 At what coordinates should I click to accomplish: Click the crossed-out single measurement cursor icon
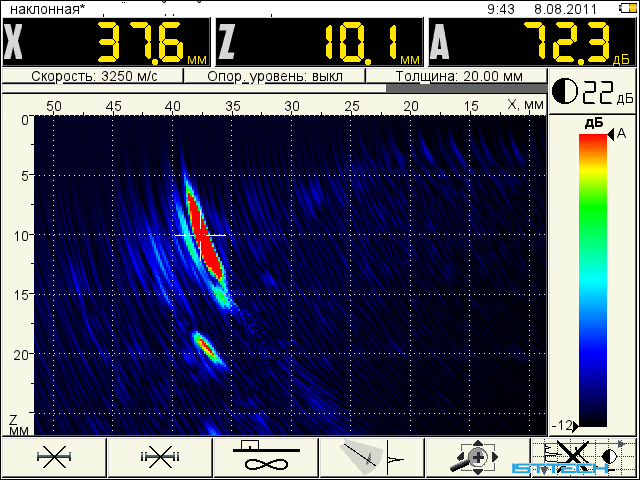[54, 457]
